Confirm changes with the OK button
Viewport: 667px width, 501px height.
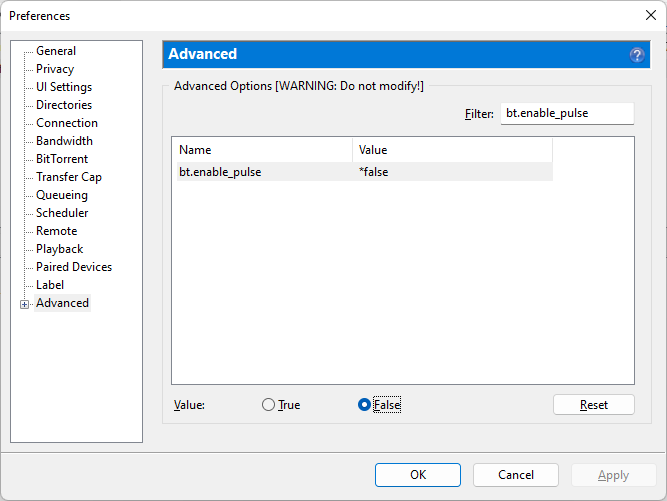pyautogui.click(x=418, y=475)
